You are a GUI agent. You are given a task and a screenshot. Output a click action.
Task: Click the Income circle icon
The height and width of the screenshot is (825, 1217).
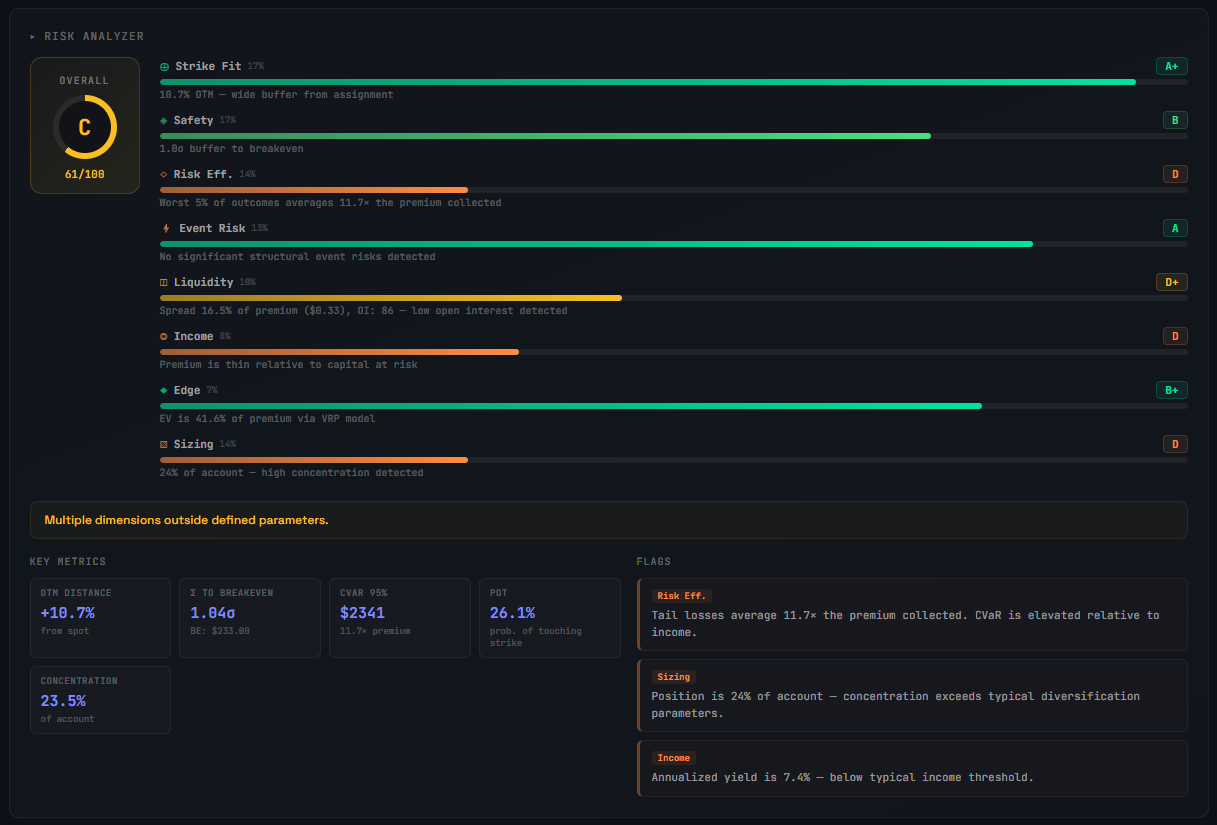click(164, 337)
